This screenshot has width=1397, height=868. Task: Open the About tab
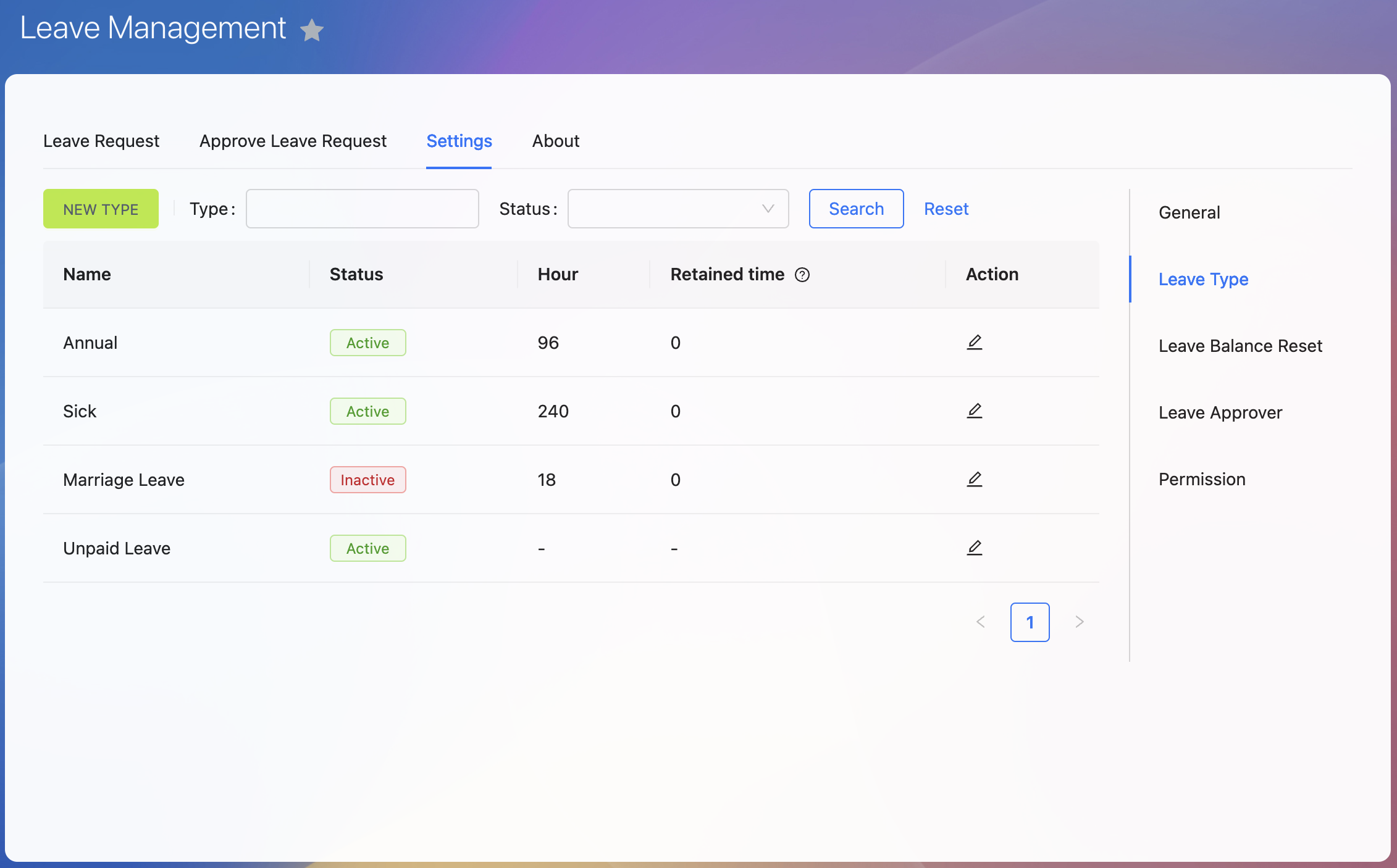click(x=555, y=141)
